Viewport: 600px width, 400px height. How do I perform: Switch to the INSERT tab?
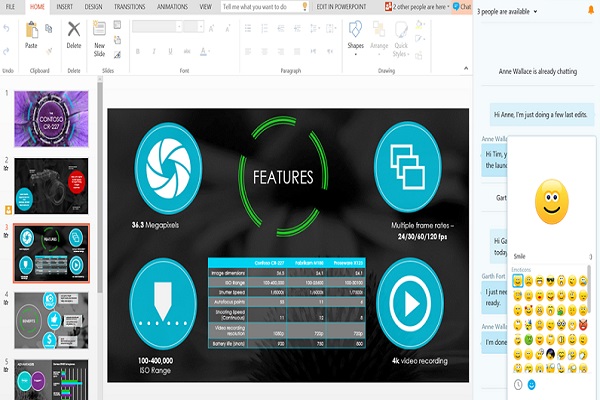pos(64,7)
